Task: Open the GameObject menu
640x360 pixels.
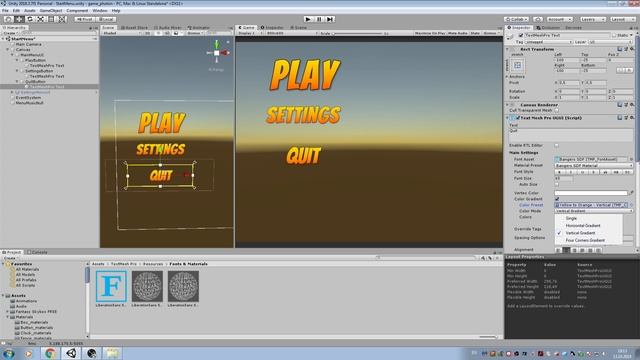Action: click(51, 11)
